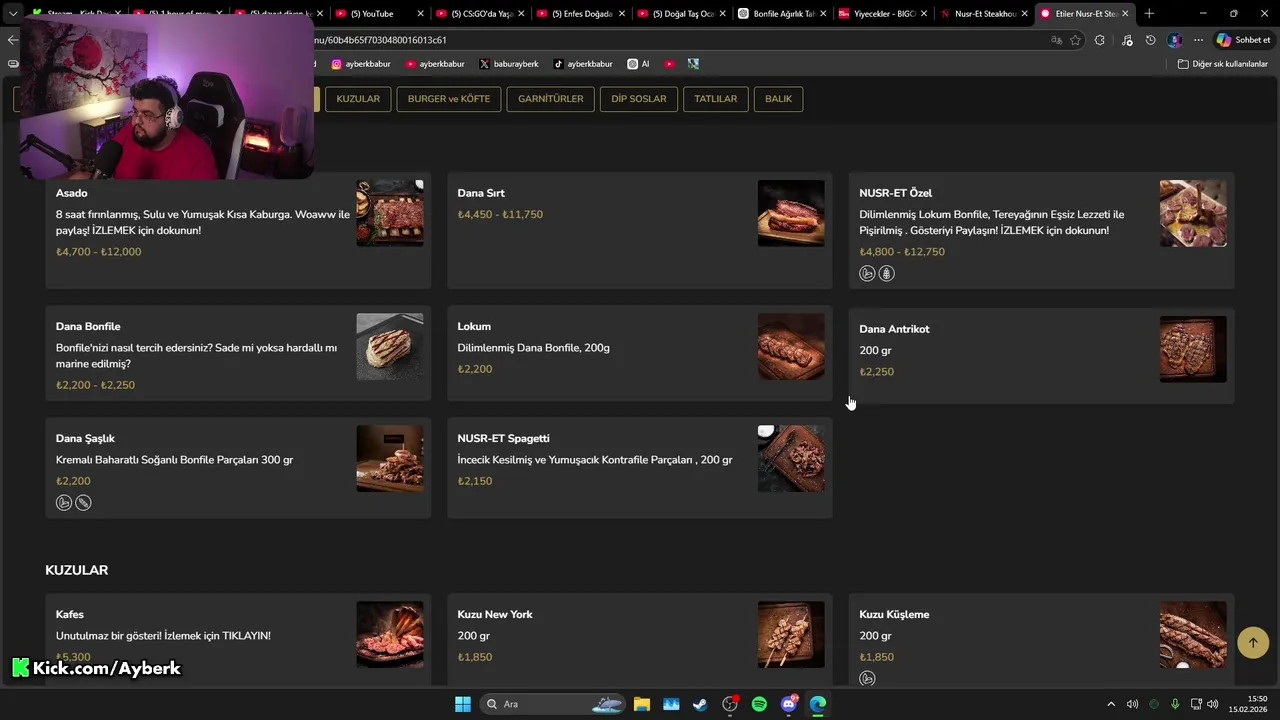Click the translate page icon in address bar
This screenshot has height=720, width=1280.
1056,40
